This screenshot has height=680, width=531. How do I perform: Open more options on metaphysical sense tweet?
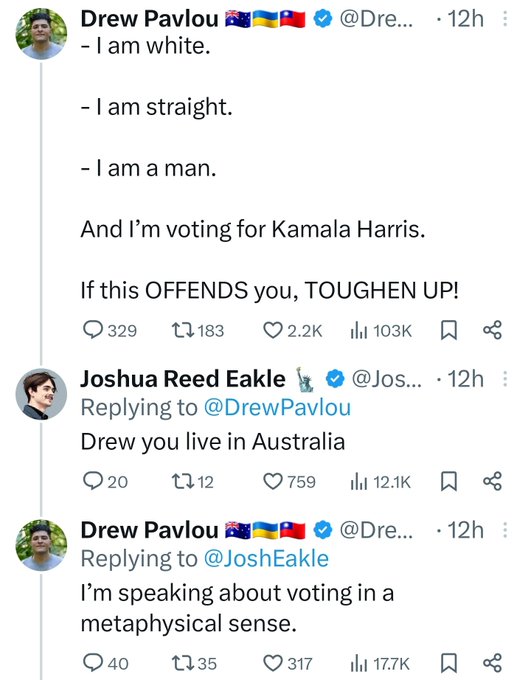[x=505, y=530]
